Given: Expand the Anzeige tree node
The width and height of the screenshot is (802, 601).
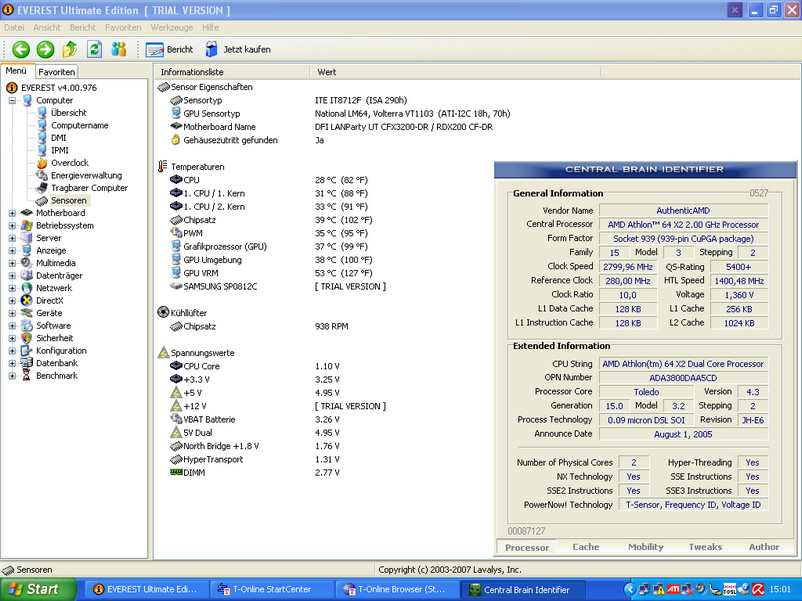Looking at the screenshot, I should (x=12, y=251).
